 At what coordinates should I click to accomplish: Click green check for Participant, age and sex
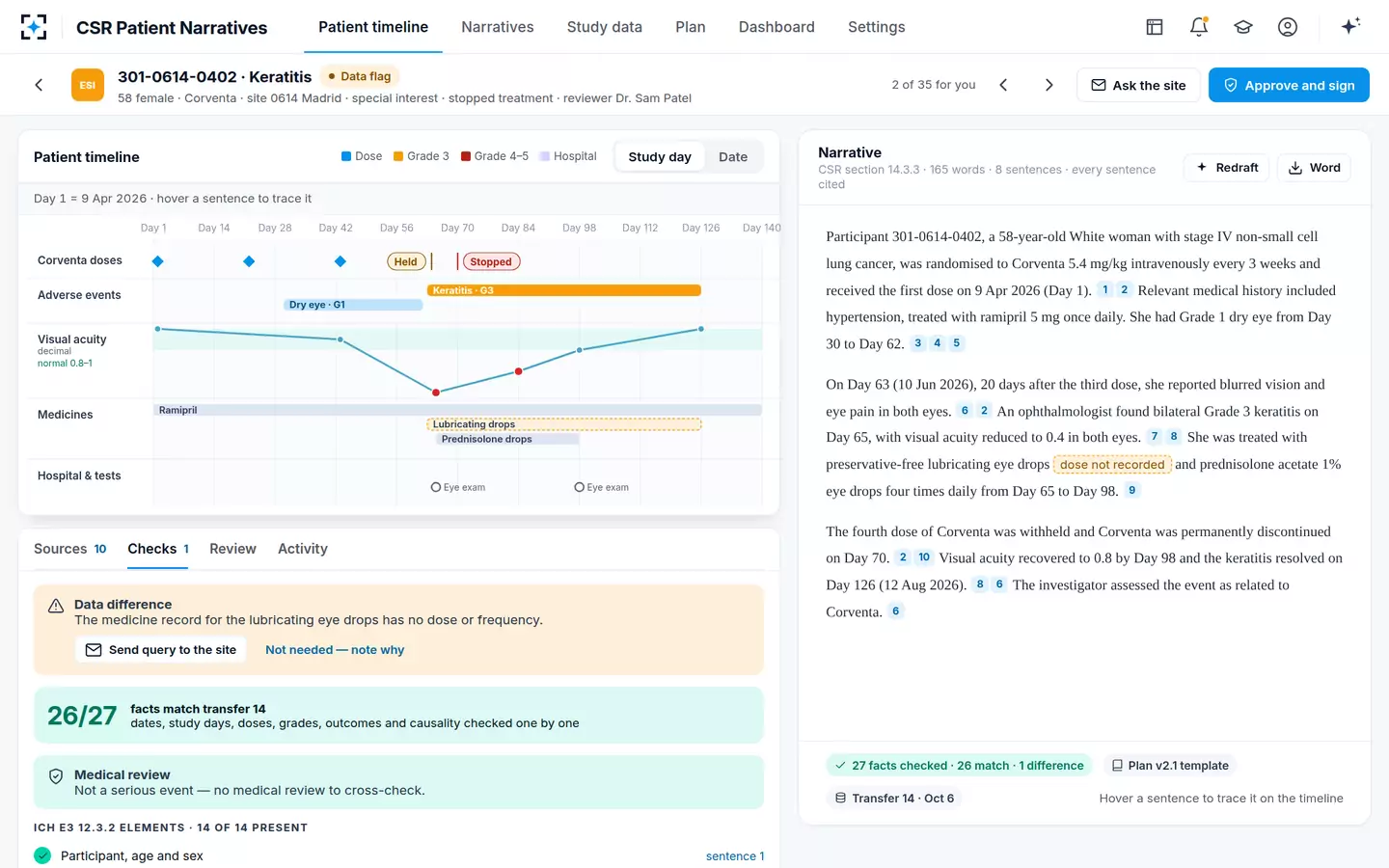point(42,855)
